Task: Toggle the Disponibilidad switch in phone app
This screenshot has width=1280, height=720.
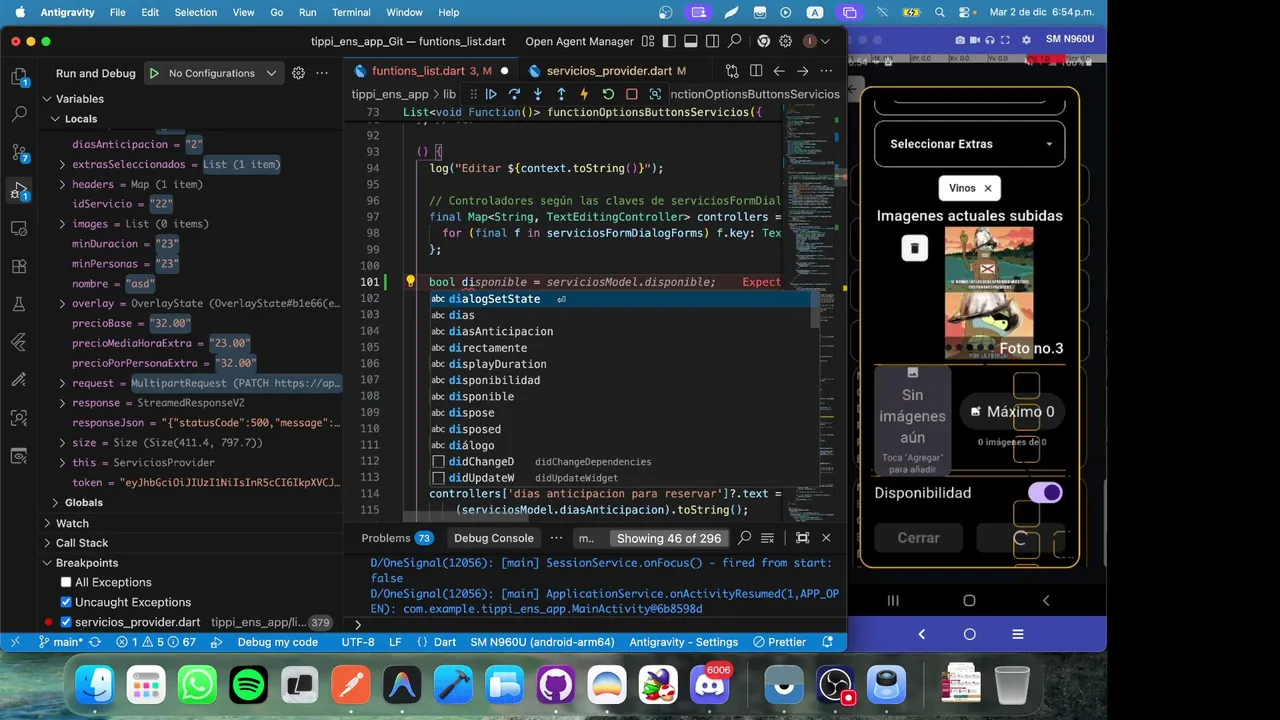Action: [1045, 493]
